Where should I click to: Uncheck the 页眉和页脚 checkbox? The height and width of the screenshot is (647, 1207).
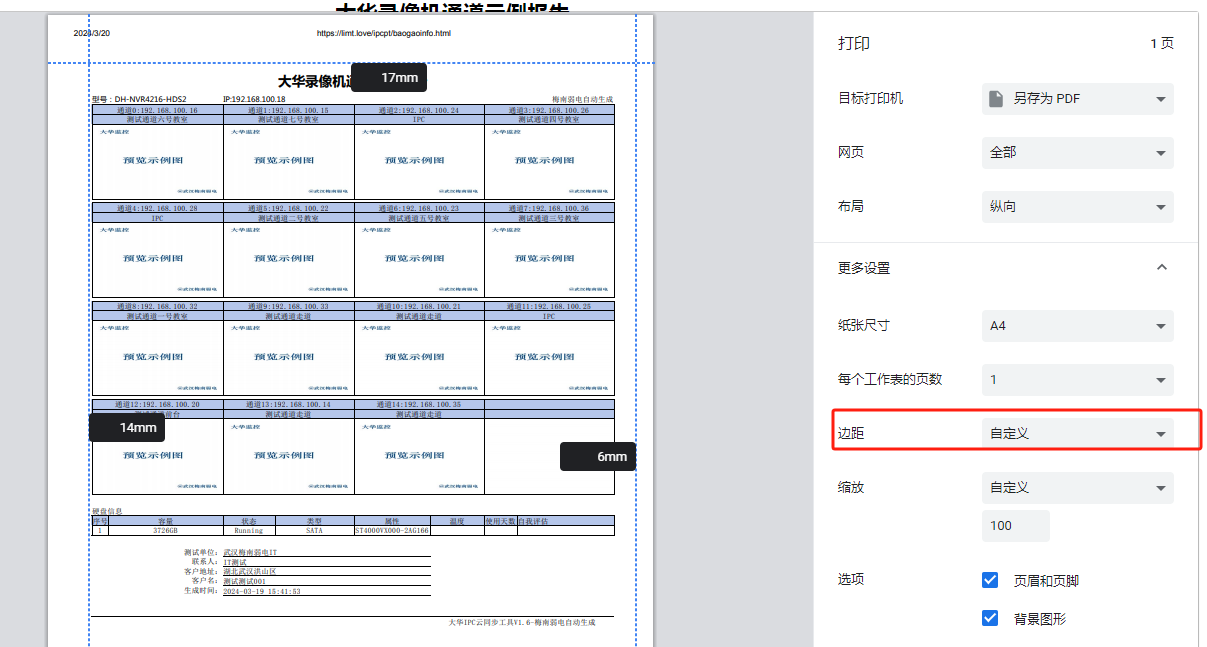pyautogui.click(x=990, y=580)
